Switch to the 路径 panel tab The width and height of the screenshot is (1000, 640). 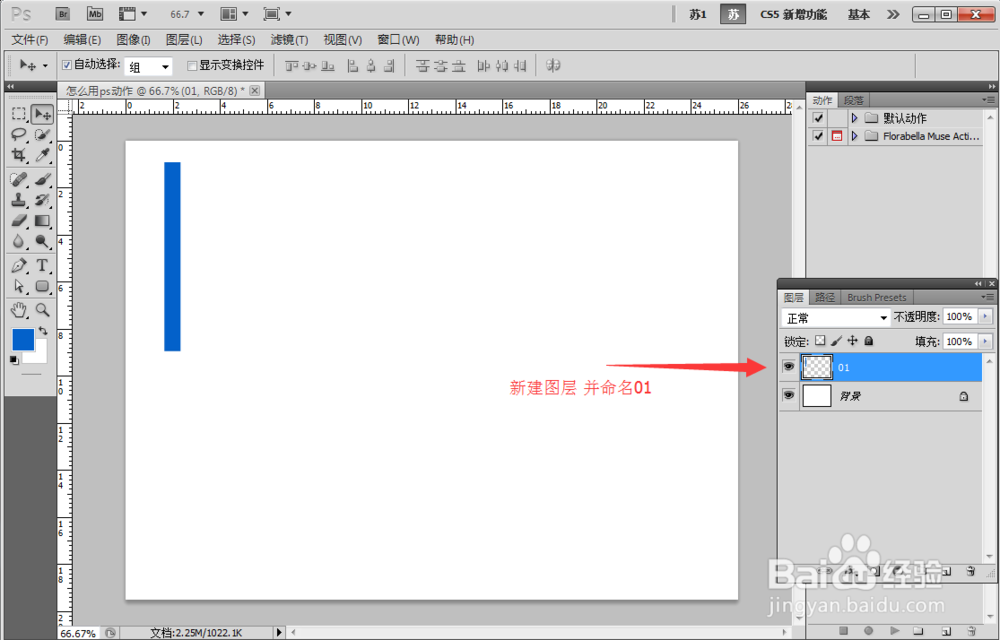pyautogui.click(x=824, y=297)
